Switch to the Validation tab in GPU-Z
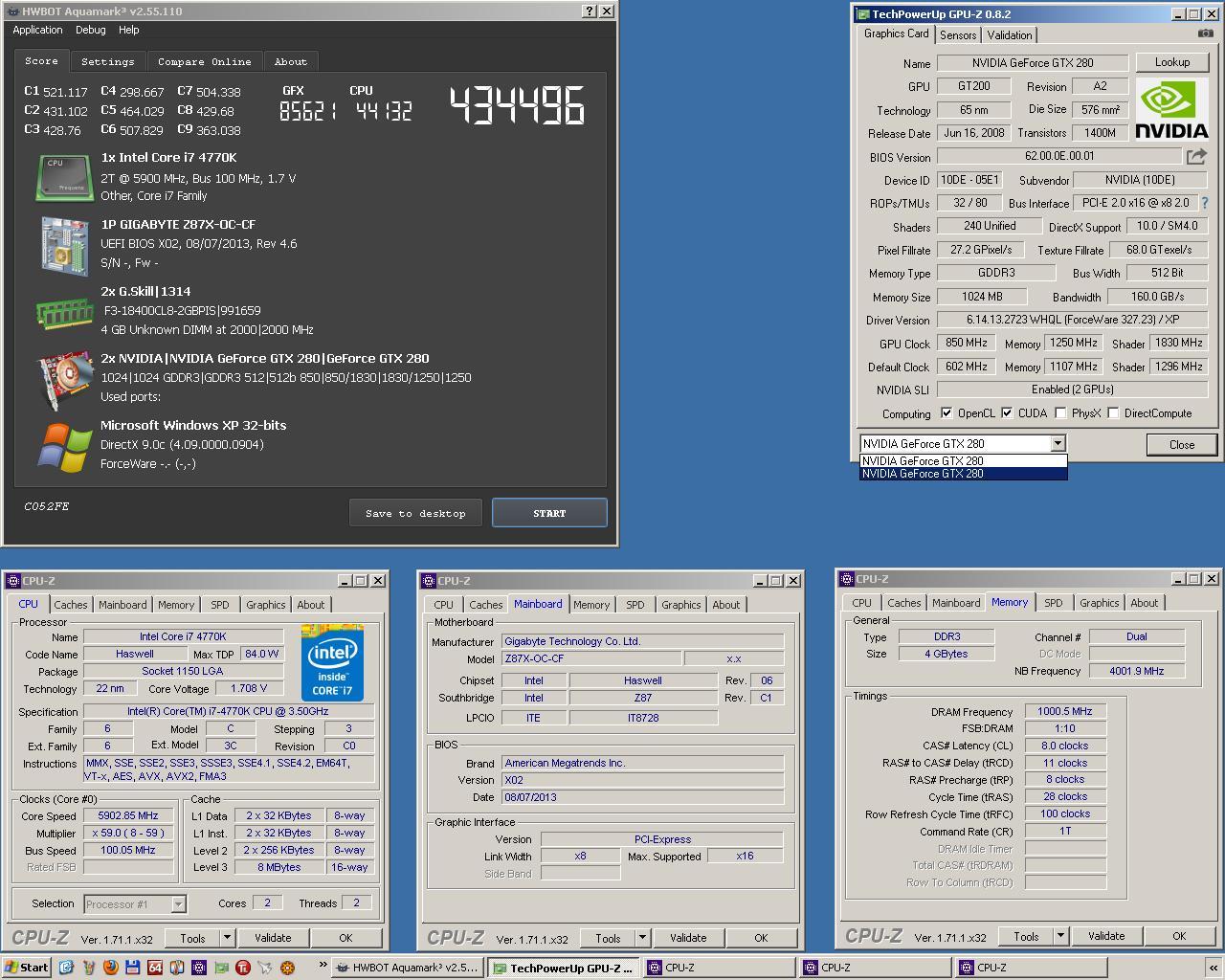 [1010, 35]
